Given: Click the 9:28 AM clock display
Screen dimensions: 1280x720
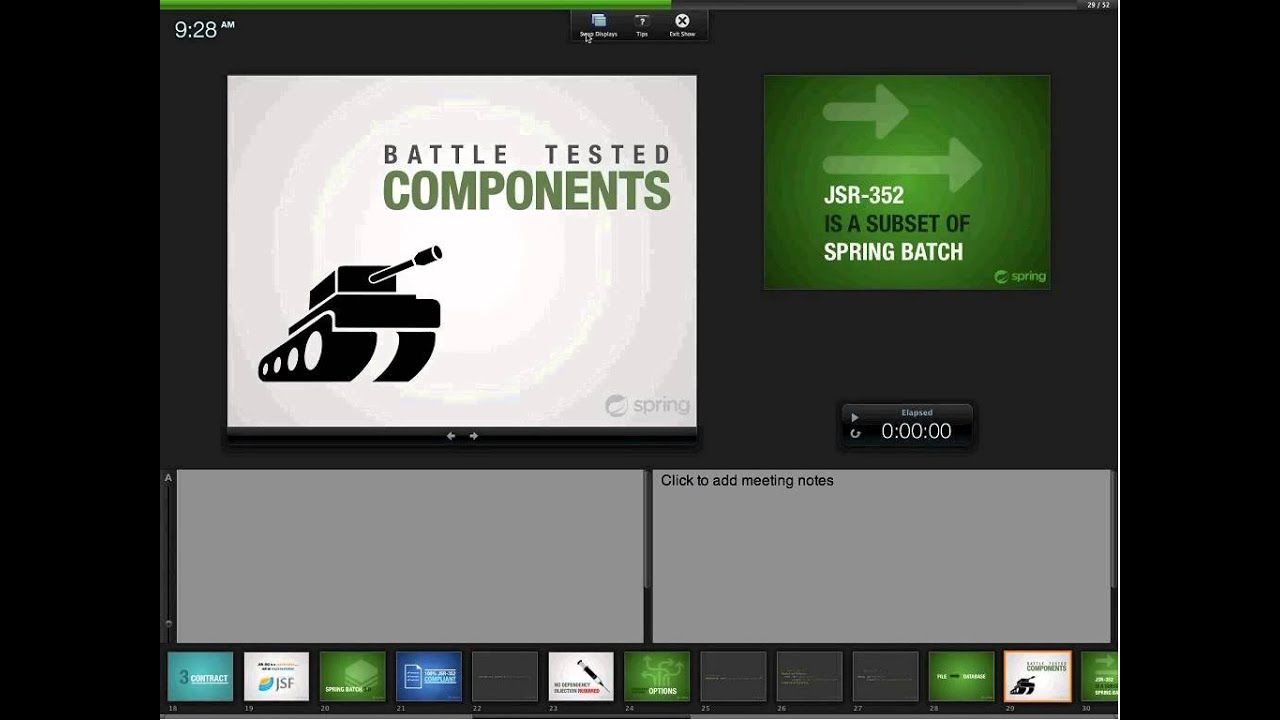Looking at the screenshot, I should coord(204,29).
